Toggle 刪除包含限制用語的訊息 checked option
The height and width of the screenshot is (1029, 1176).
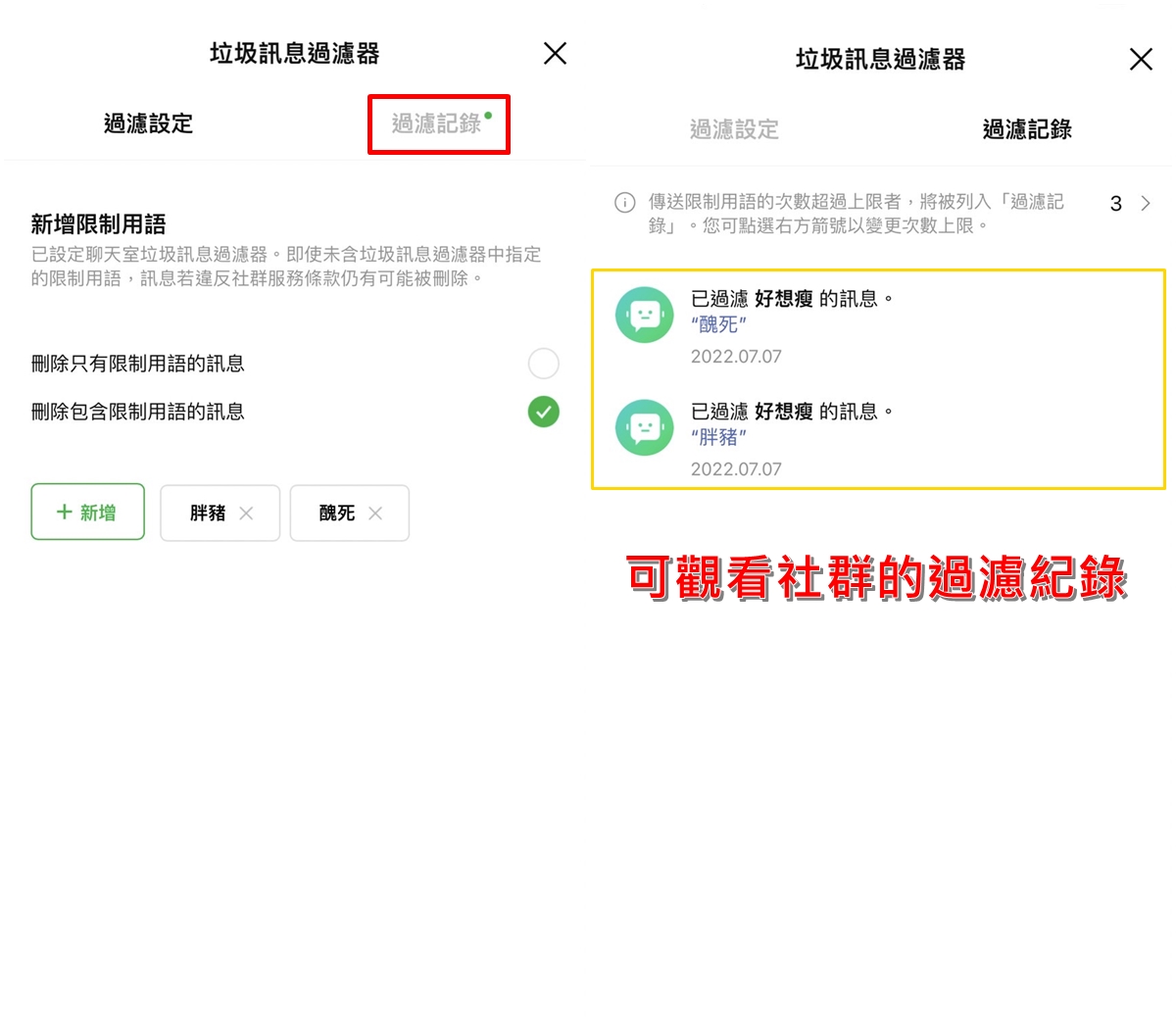(543, 412)
